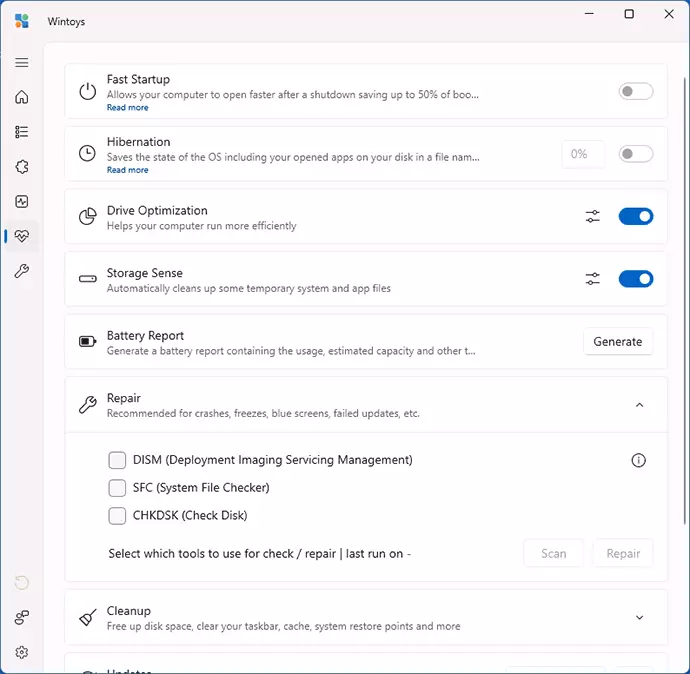690x674 pixels.
Task: Click the Storage Sense drive icon
Action: pyautogui.click(x=88, y=278)
